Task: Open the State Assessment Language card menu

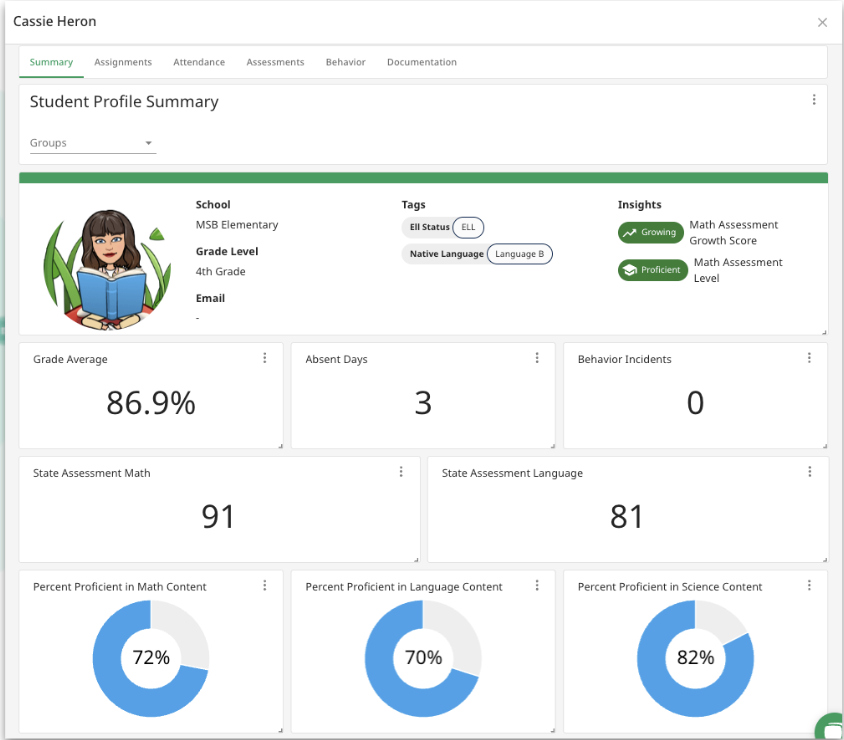Action: click(x=809, y=471)
